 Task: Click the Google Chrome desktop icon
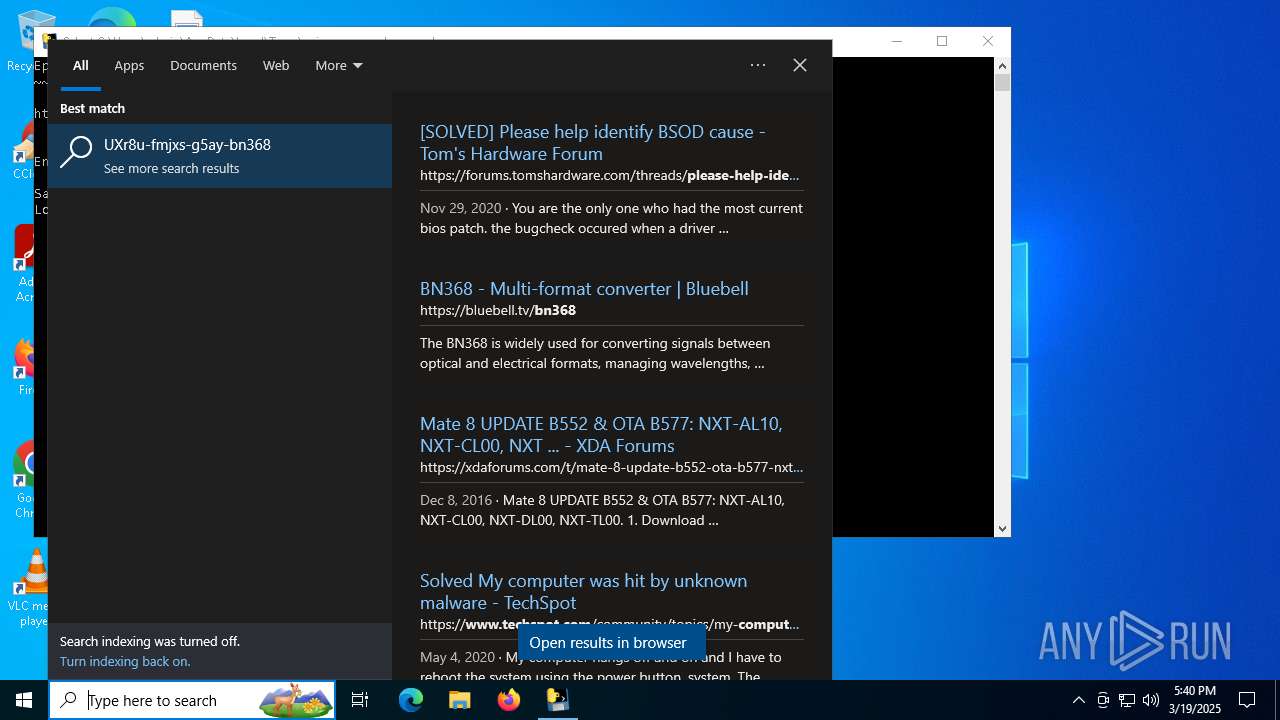click(28, 480)
